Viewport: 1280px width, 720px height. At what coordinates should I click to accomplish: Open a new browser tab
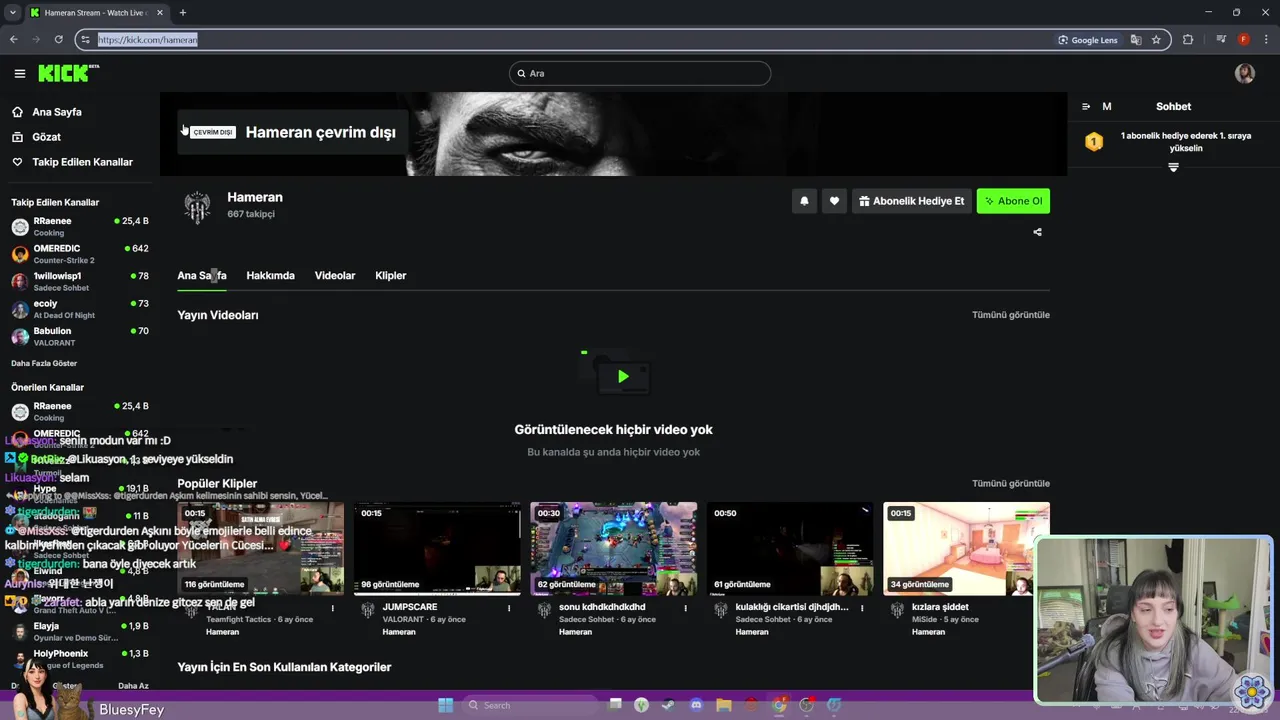point(182,13)
